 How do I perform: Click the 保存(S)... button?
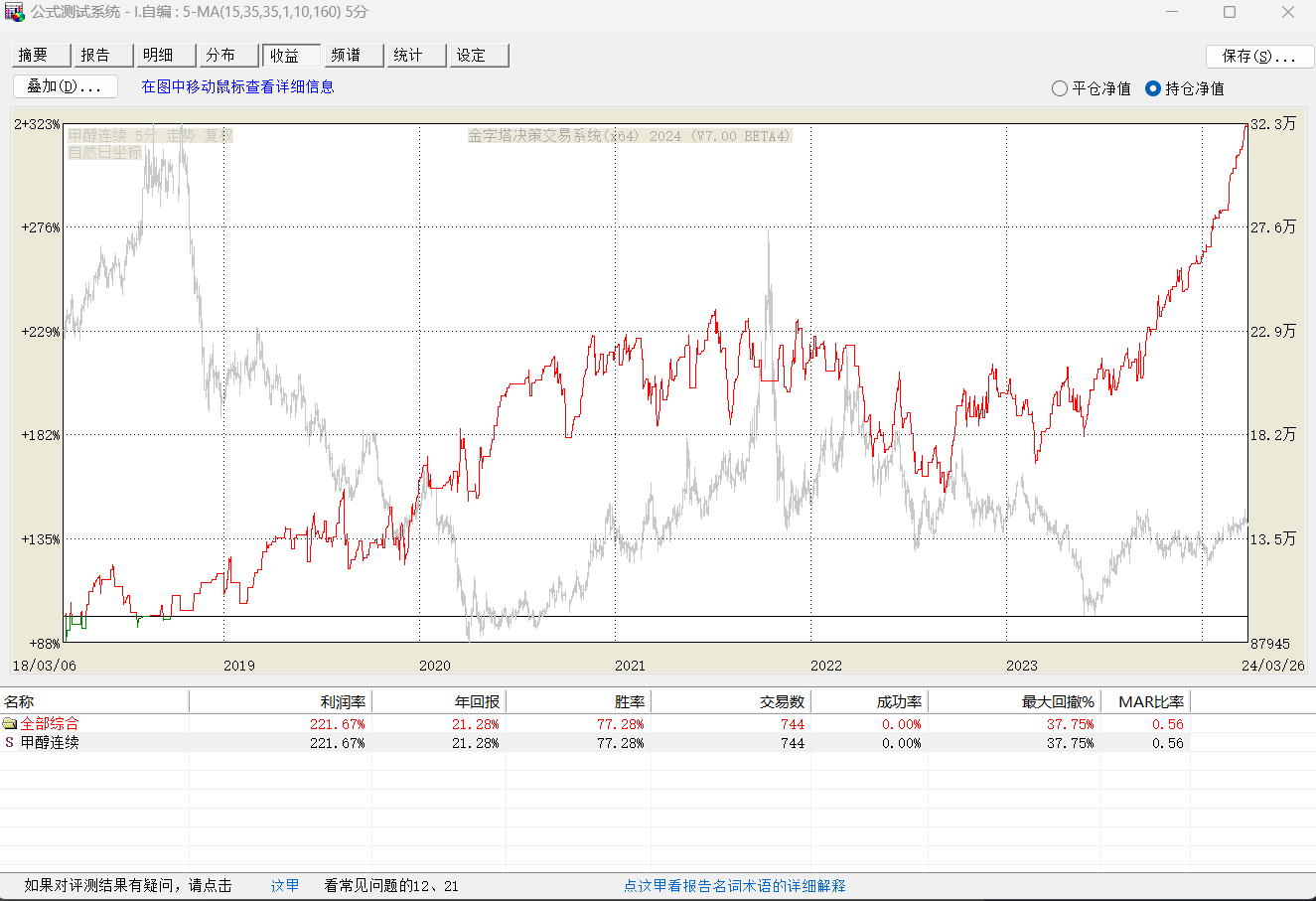[x=1260, y=57]
